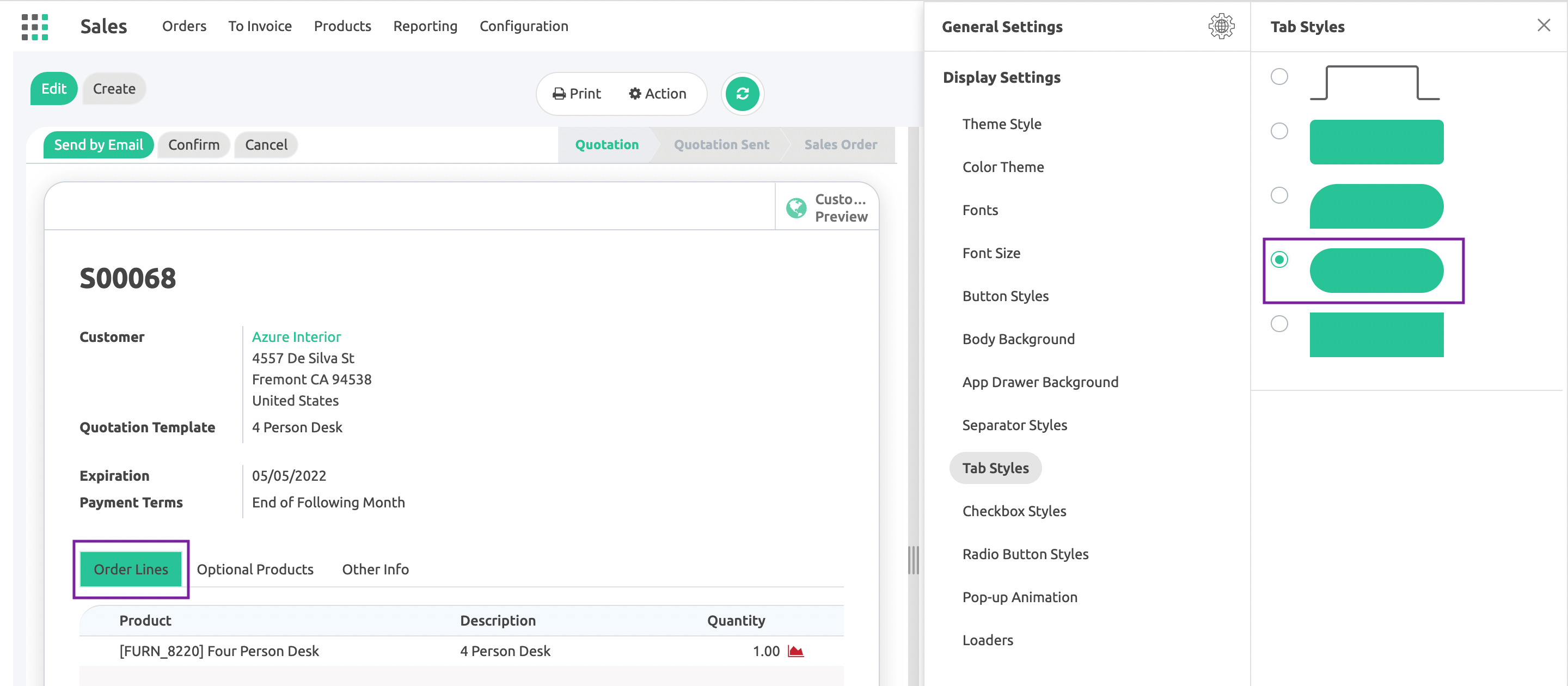Pick the top-rounded green tab swatch
This screenshot has height=686, width=1568.
pyautogui.click(x=1376, y=206)
